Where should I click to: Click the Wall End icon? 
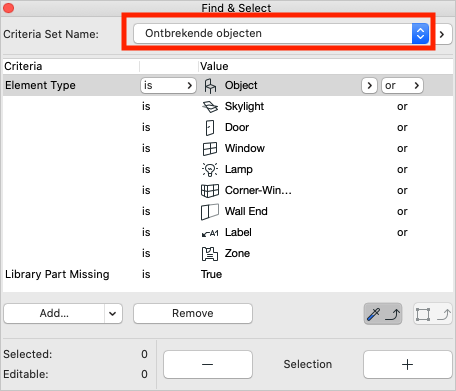[210, 212]
